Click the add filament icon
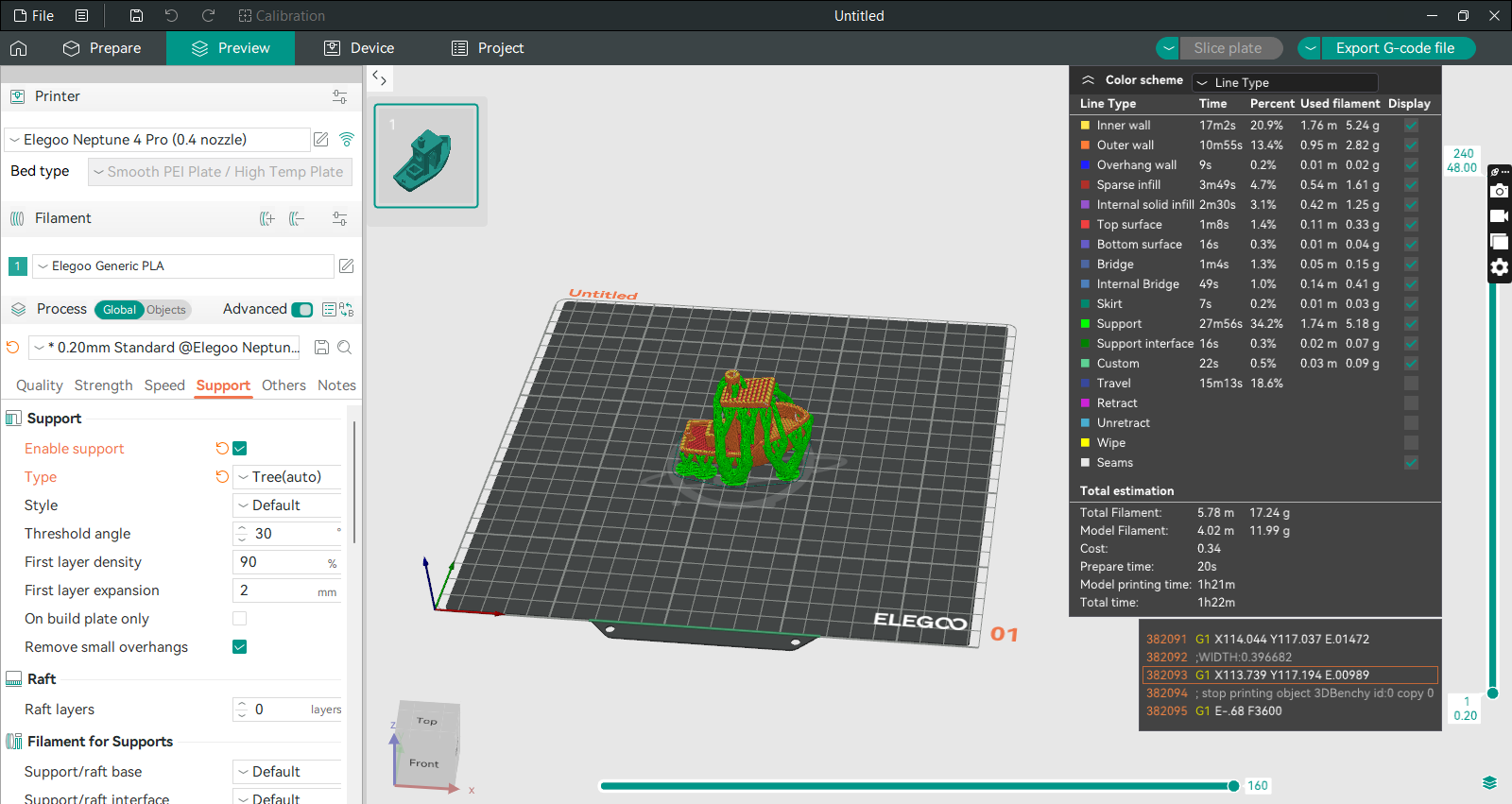The height and width of the screenshot is (804, 1512). coord(267,218)
